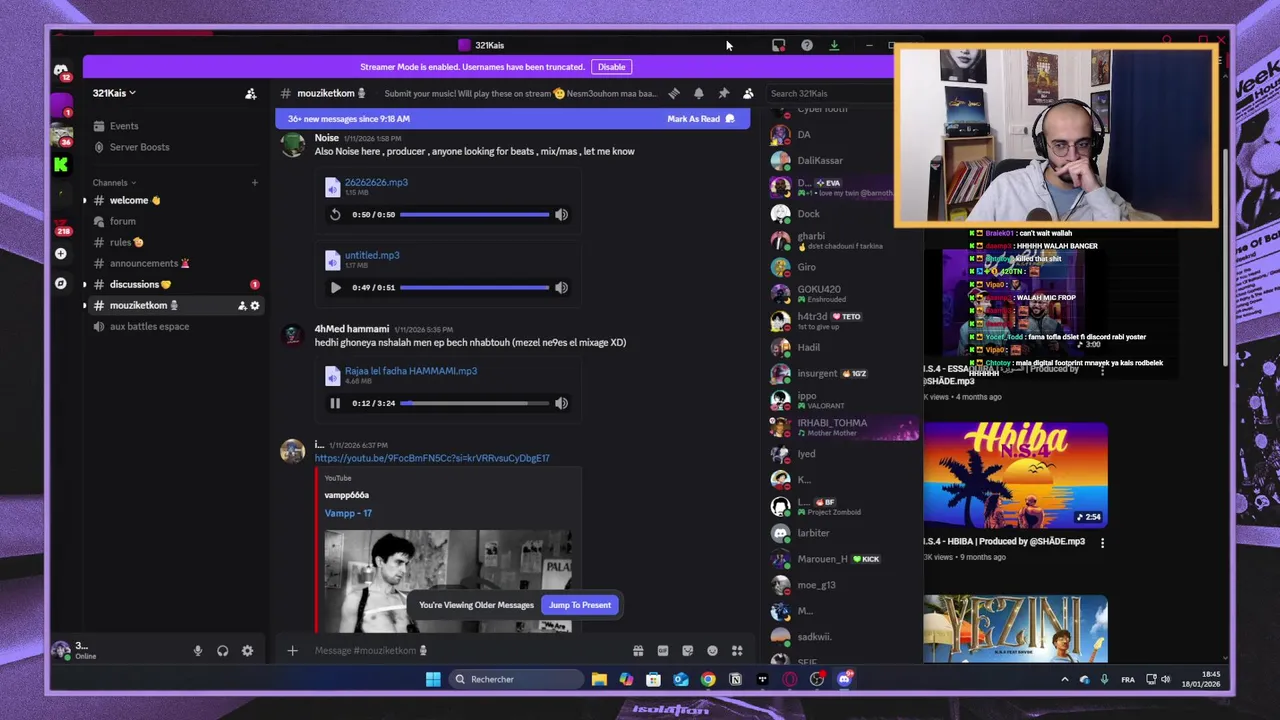Open Discord direct messages home icon
The height and width of the screenshot is (720, 1280).
coord(61,71)
